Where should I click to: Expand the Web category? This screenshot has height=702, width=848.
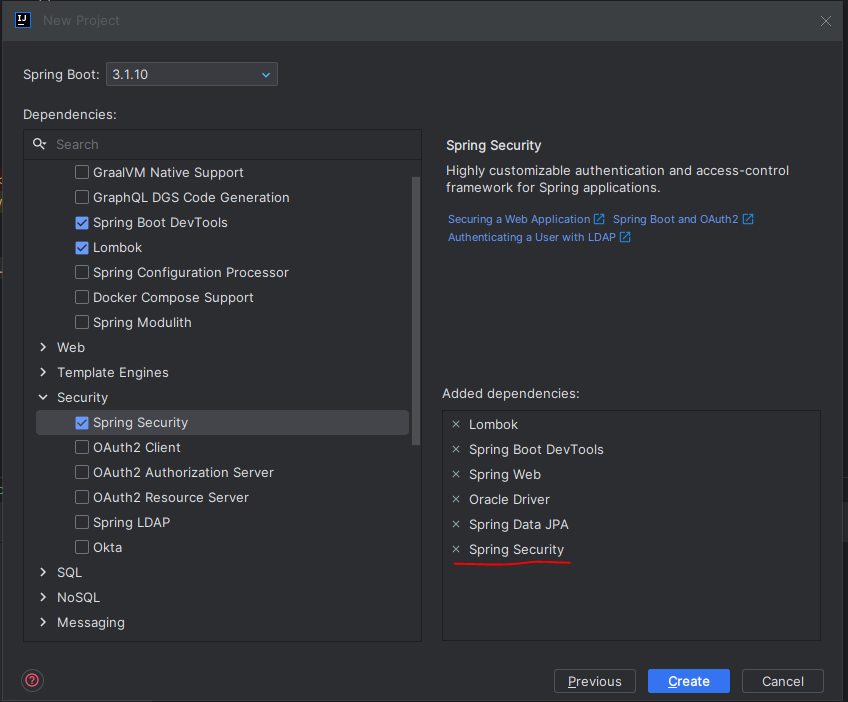point(43,347)
